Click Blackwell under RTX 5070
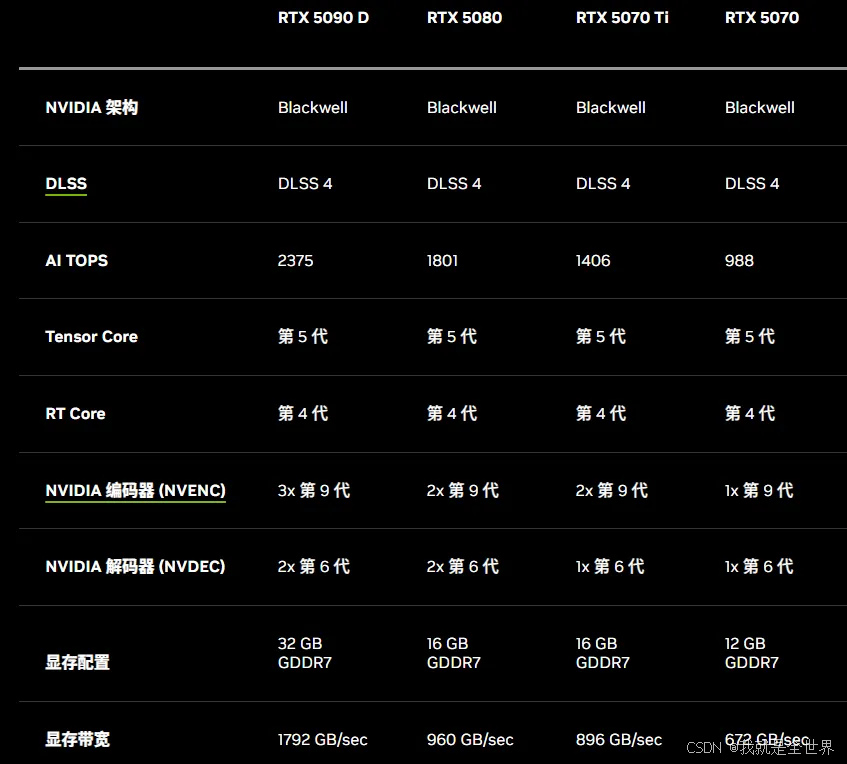Viewport: 847px width, 764px height. (760, 108)
